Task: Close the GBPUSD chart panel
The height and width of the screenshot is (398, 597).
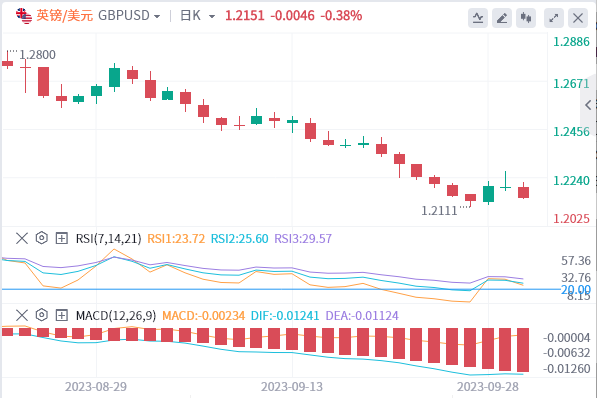Action: coord(578,18)
